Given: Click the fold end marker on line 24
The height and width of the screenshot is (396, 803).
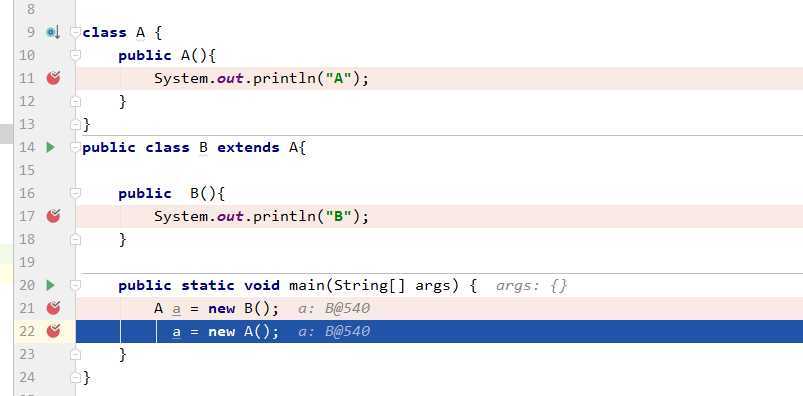Looking at the screenshot, I should [x=75, y=378].
